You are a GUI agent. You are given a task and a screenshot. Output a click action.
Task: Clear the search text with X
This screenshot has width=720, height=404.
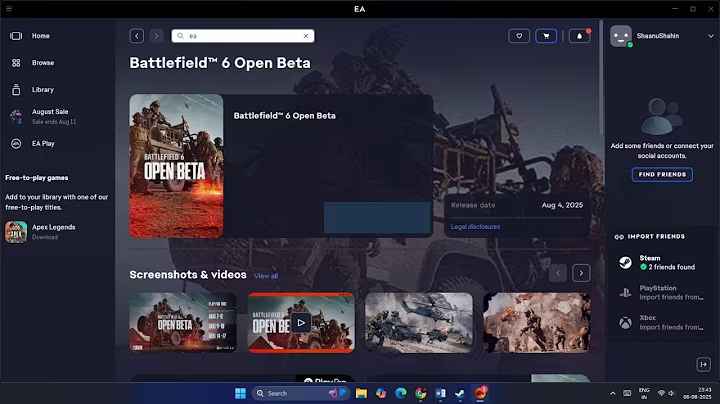306,36
